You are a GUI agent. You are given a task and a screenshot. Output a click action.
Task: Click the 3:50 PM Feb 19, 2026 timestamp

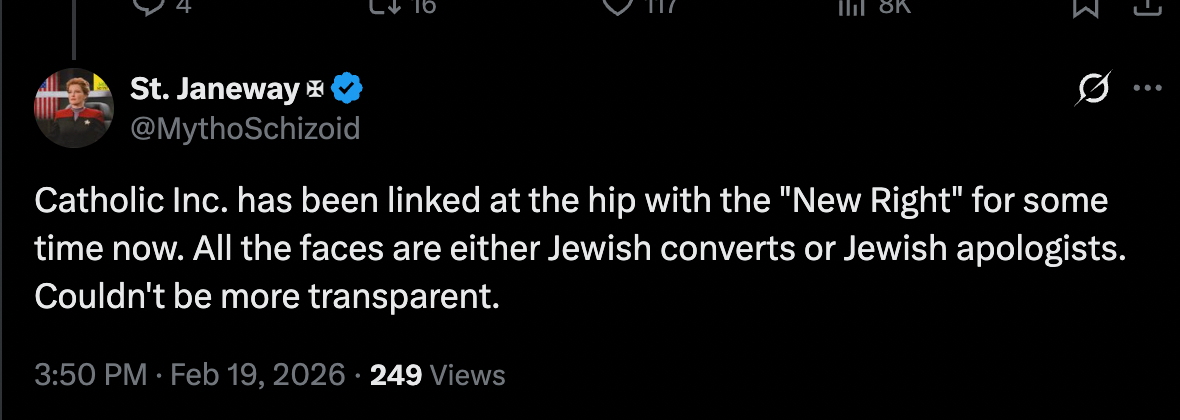(190, 375)
